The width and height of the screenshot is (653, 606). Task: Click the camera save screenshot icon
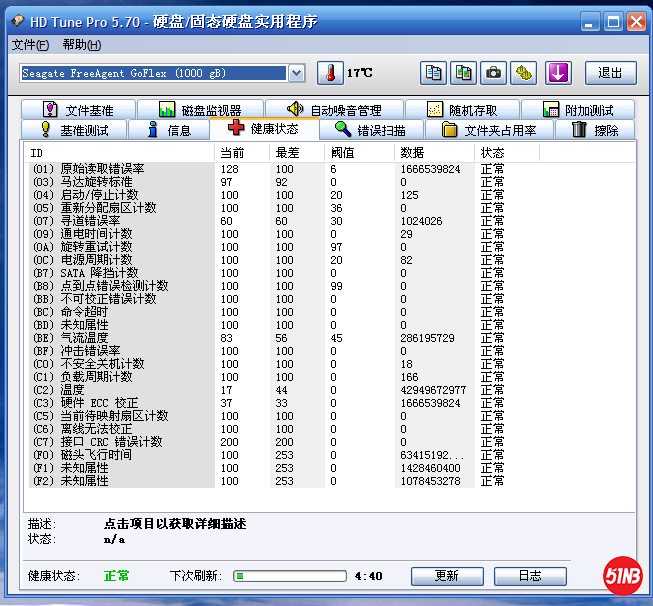click(x=493, y=73)
